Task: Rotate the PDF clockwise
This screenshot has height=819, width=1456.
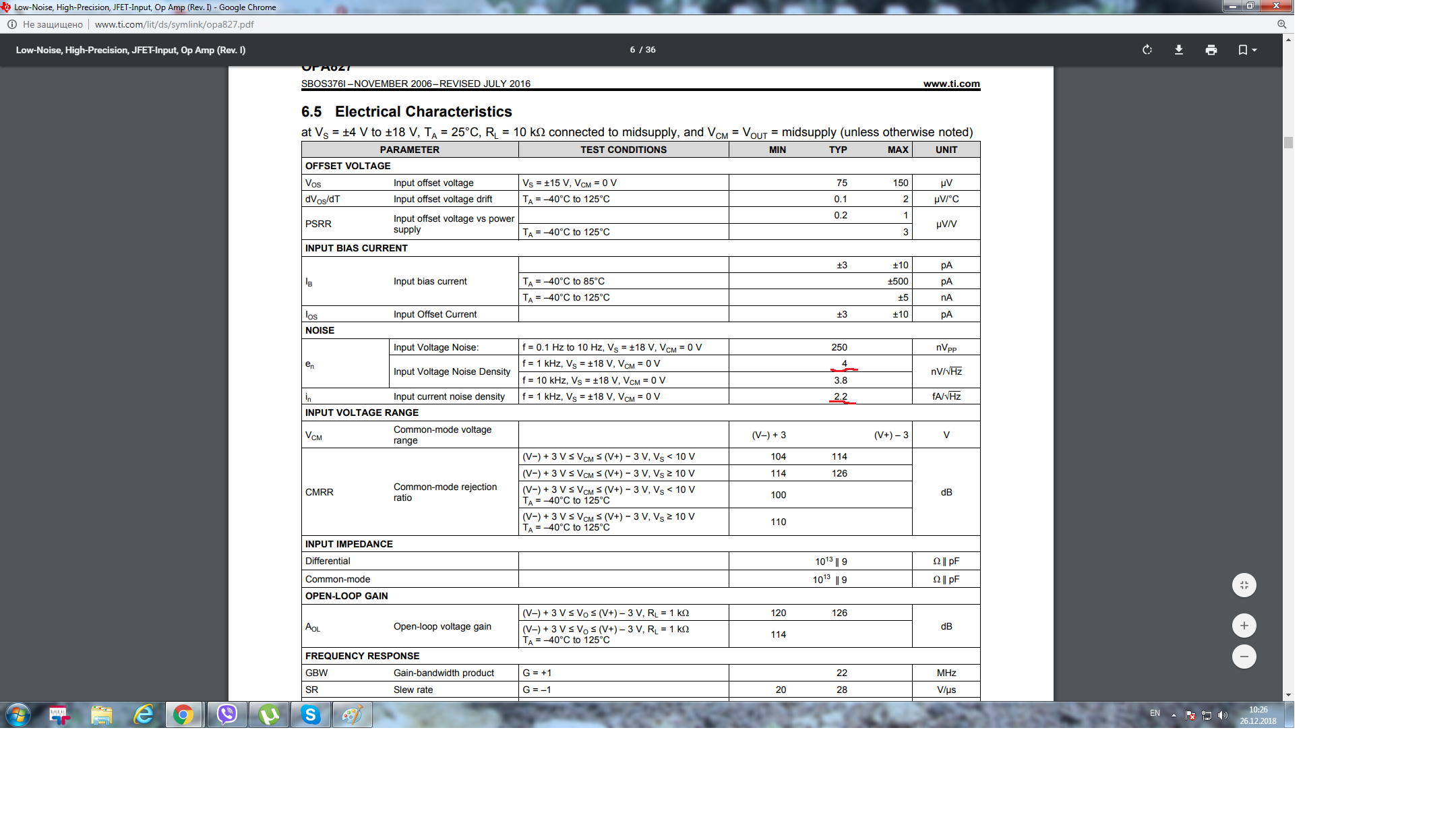Action: 1147,50
